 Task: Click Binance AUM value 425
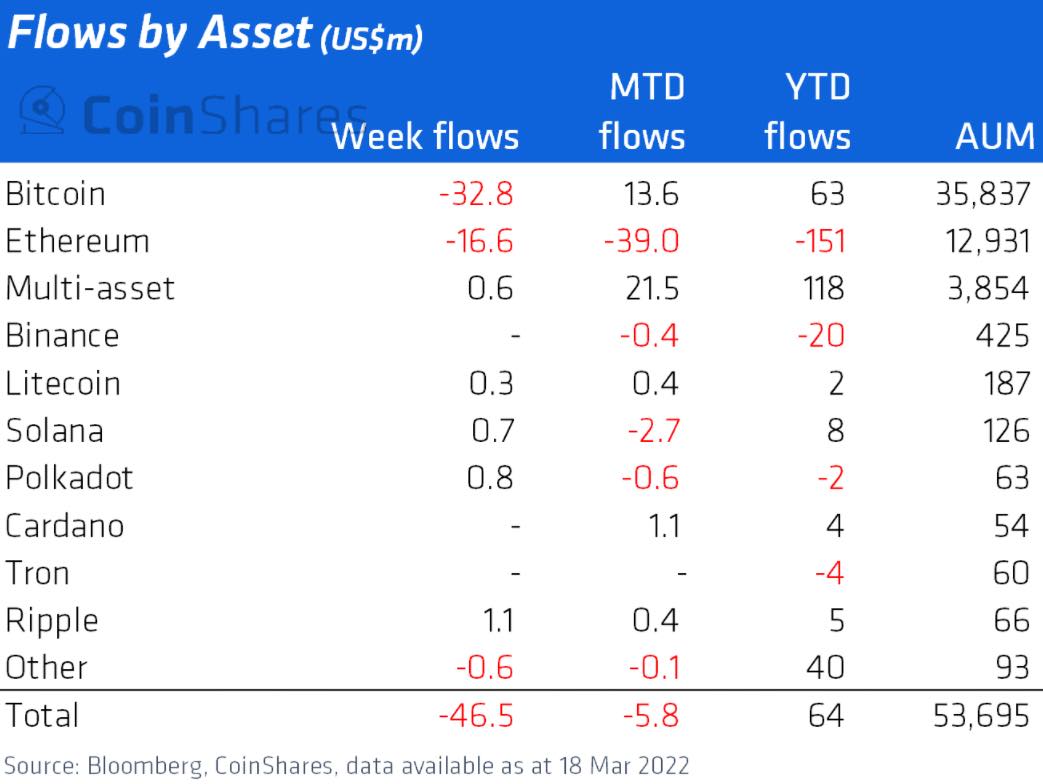(1002, 336)
